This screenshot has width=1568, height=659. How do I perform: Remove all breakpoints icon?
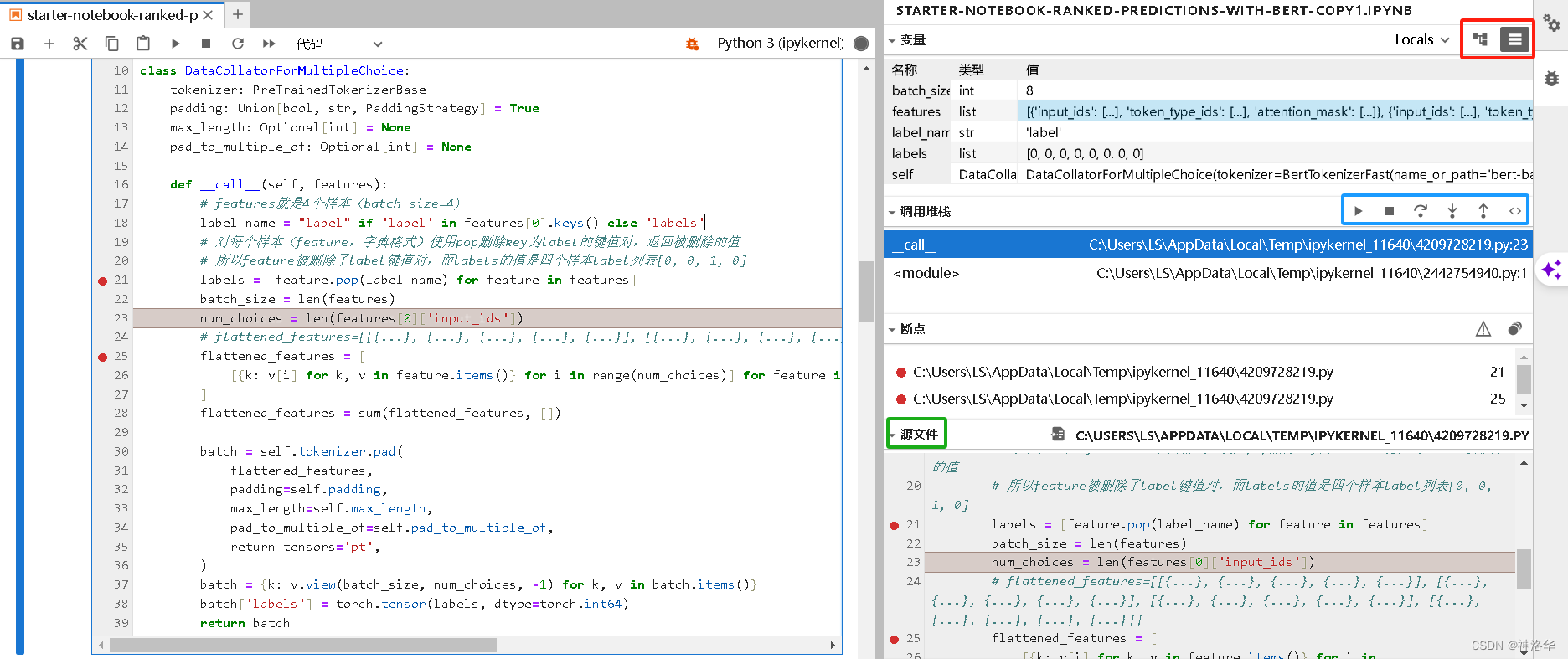[x=1514, y=329]
